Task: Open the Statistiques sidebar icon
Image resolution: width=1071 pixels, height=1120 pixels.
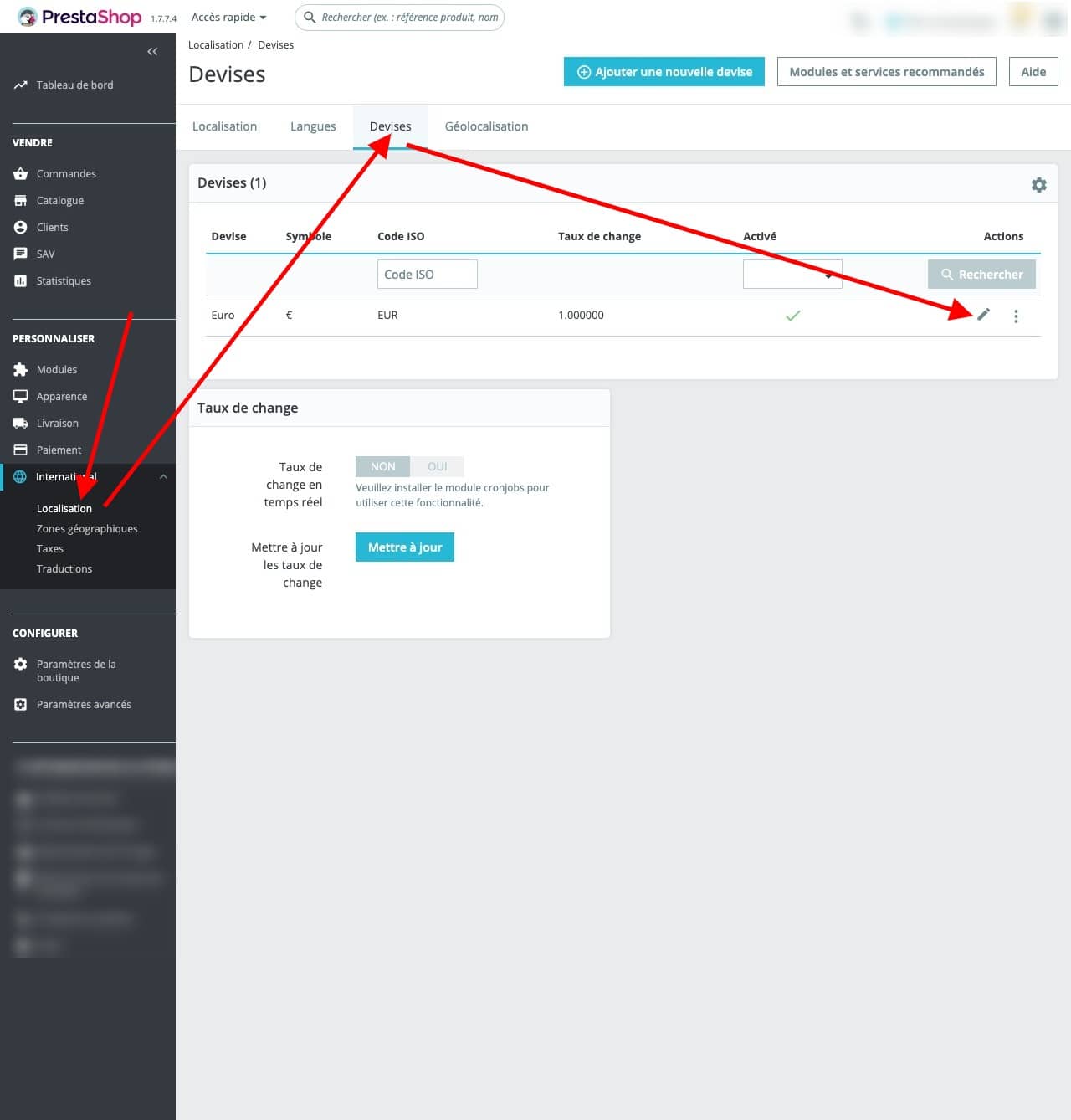Action: [20, 280]
